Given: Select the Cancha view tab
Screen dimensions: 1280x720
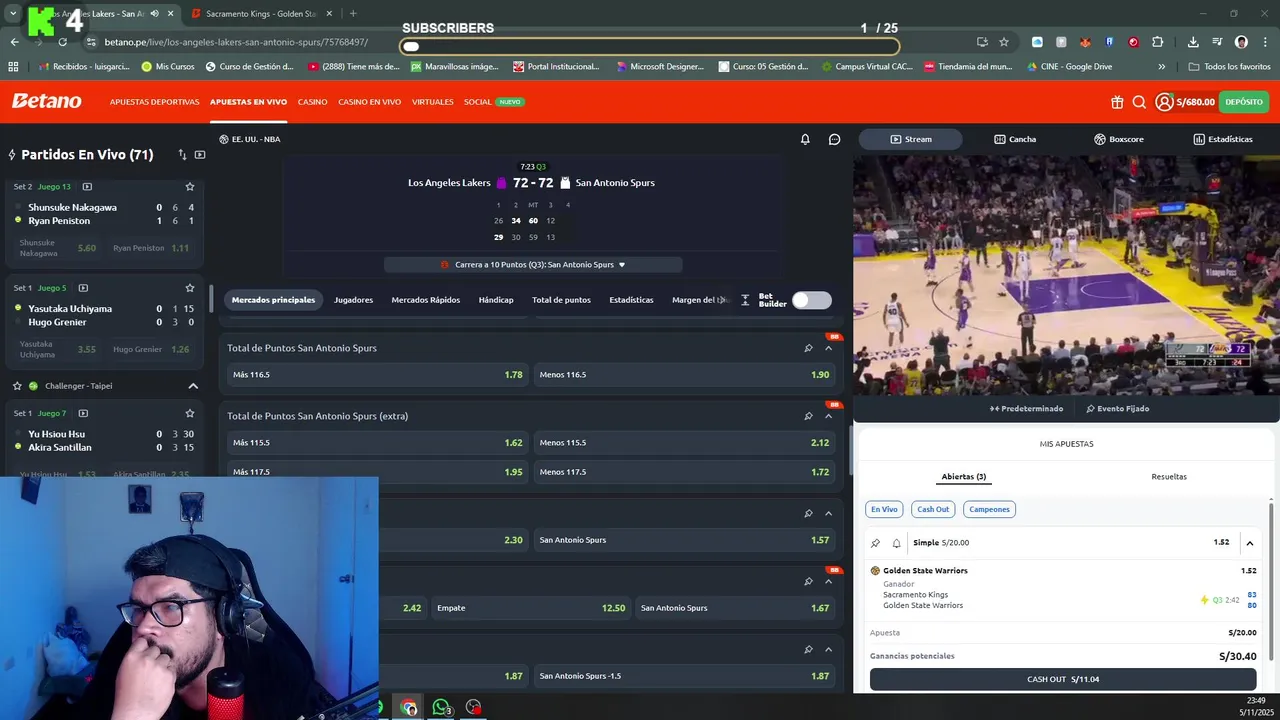Looking at the screenshot, I should tap(1015, 139).
